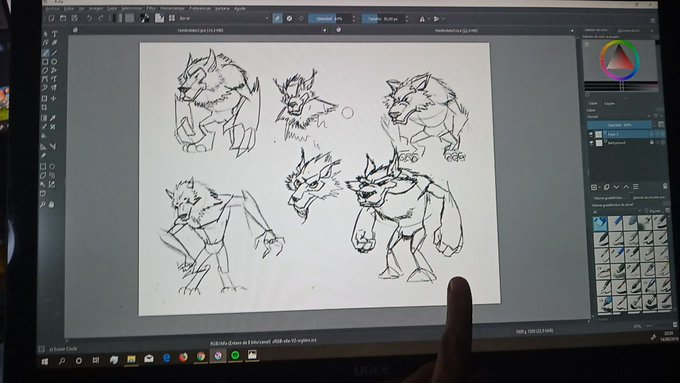The width and height of the screenshot is (680, 383).
Task: Open the Archivo menu
Action: [52, 8]
